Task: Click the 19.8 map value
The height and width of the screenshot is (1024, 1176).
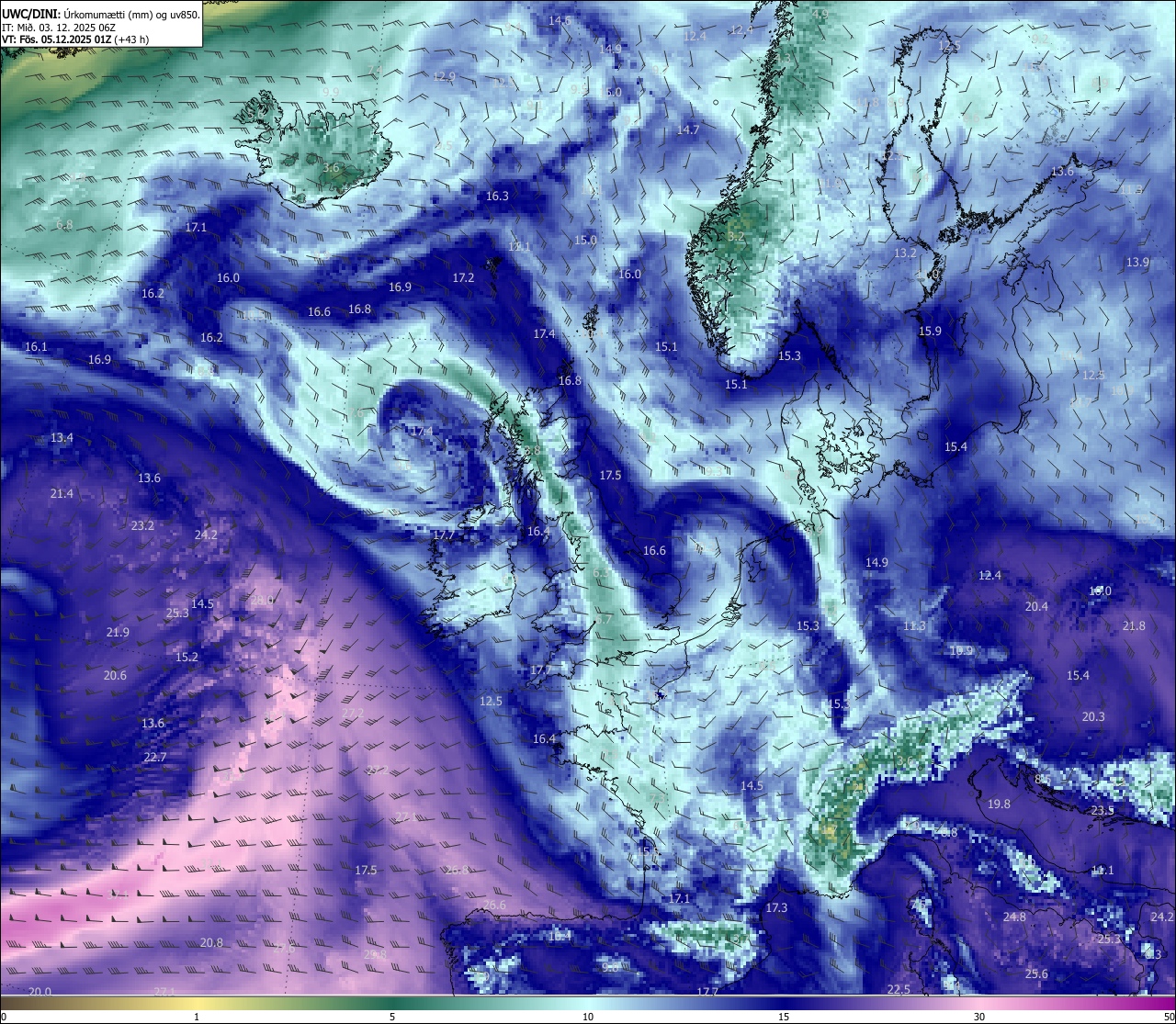Action: (x=999, y=804)
